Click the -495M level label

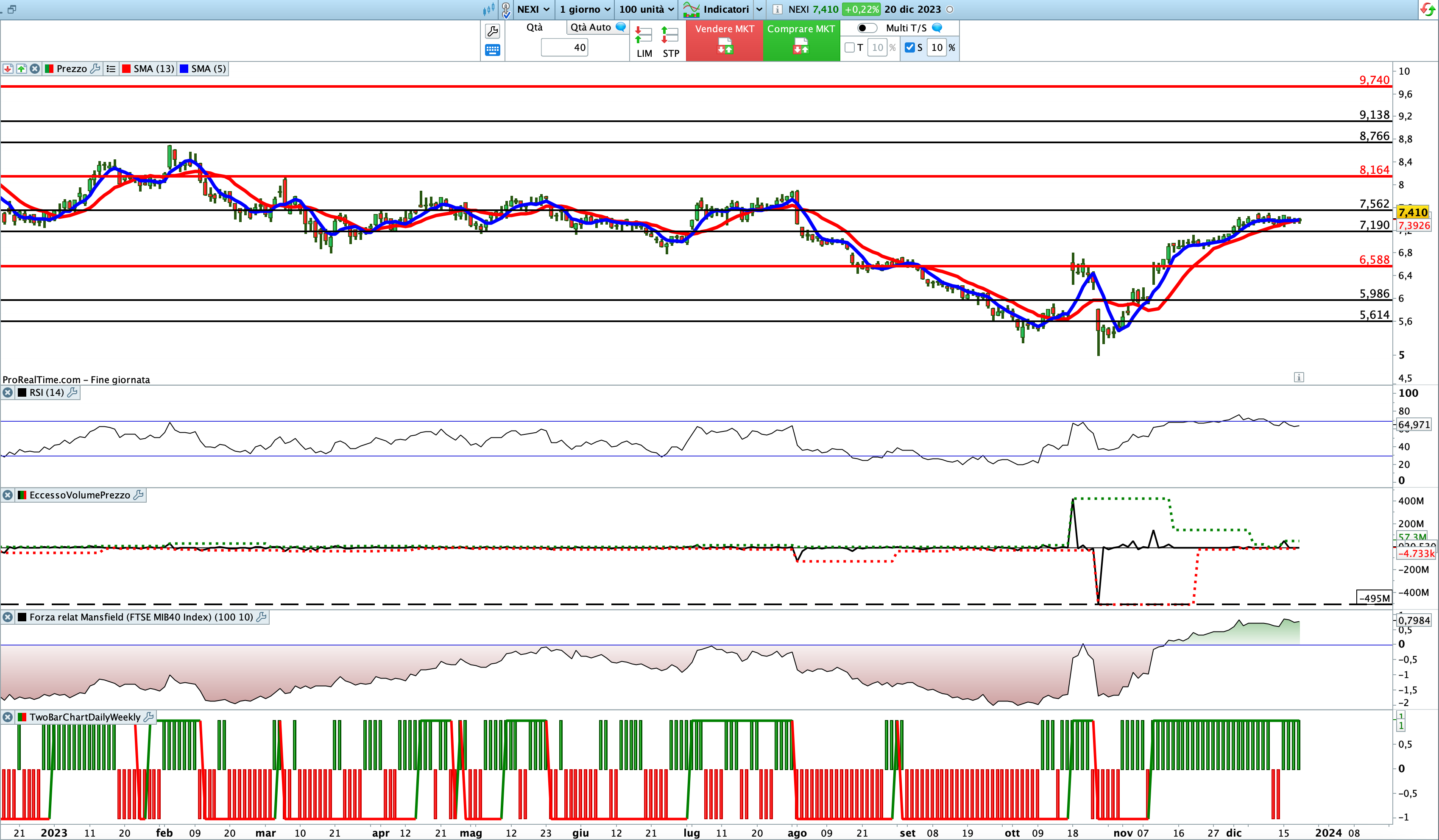[x=1374, y=598]
